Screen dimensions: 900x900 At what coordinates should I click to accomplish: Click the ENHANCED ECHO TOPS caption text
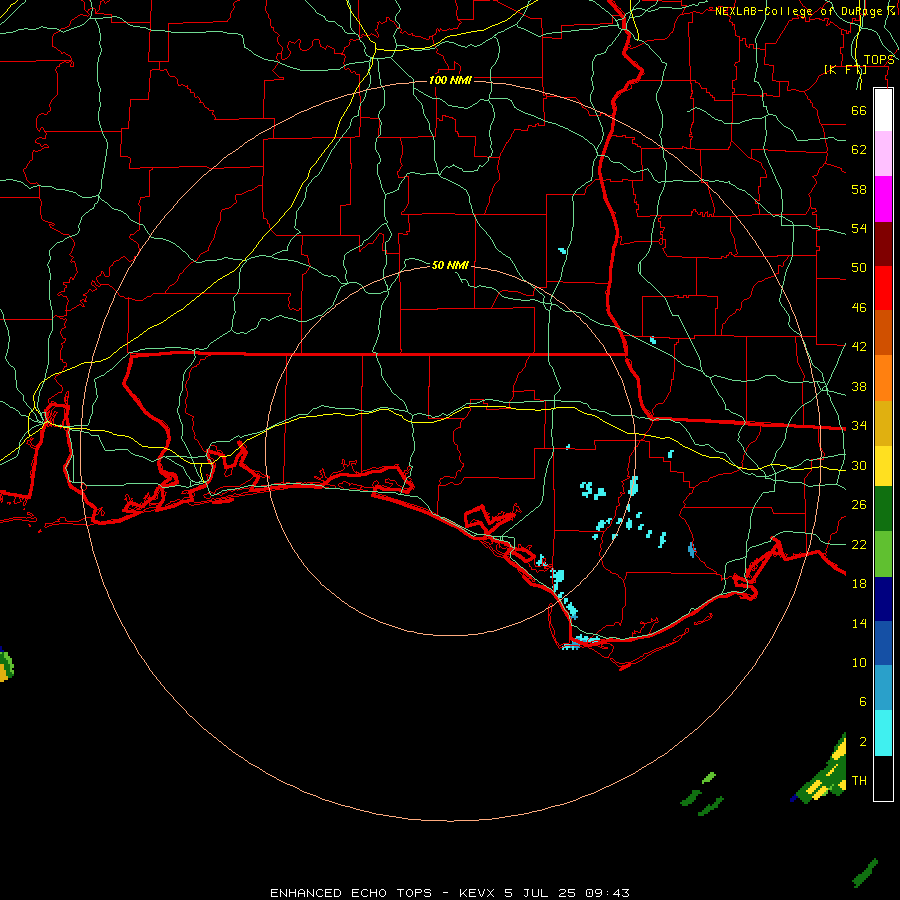pyautogui.click(x=351, y=893)
